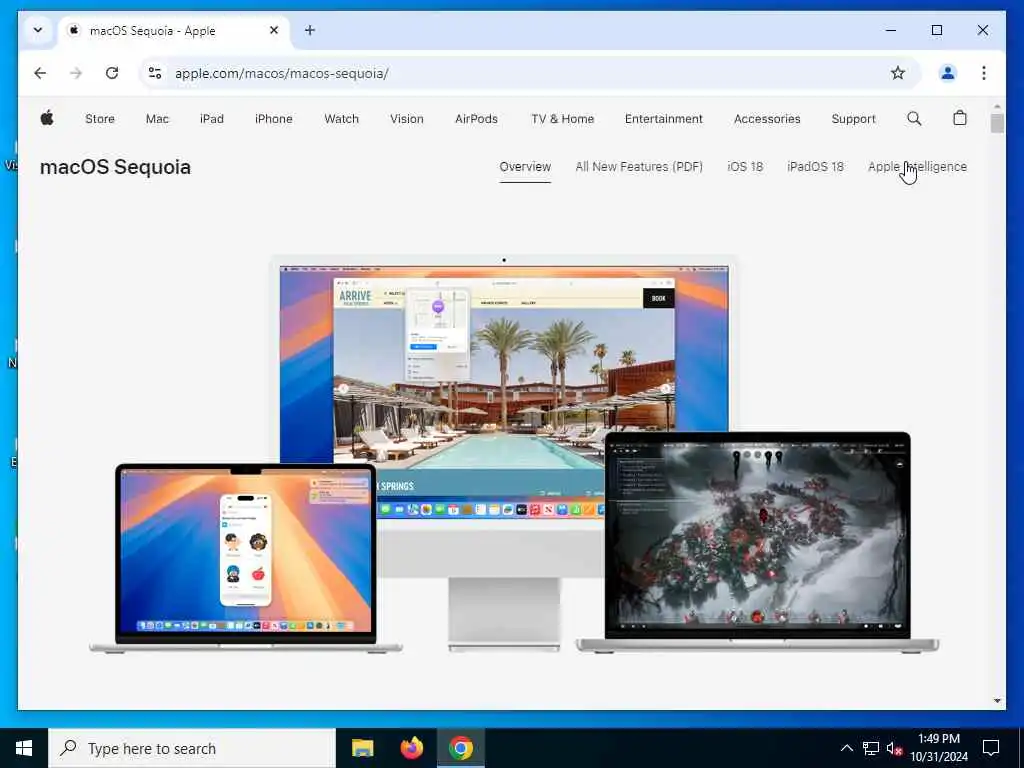Open the Vision menu item
The image size is (1024, 768).
click(x=407, y=119)
